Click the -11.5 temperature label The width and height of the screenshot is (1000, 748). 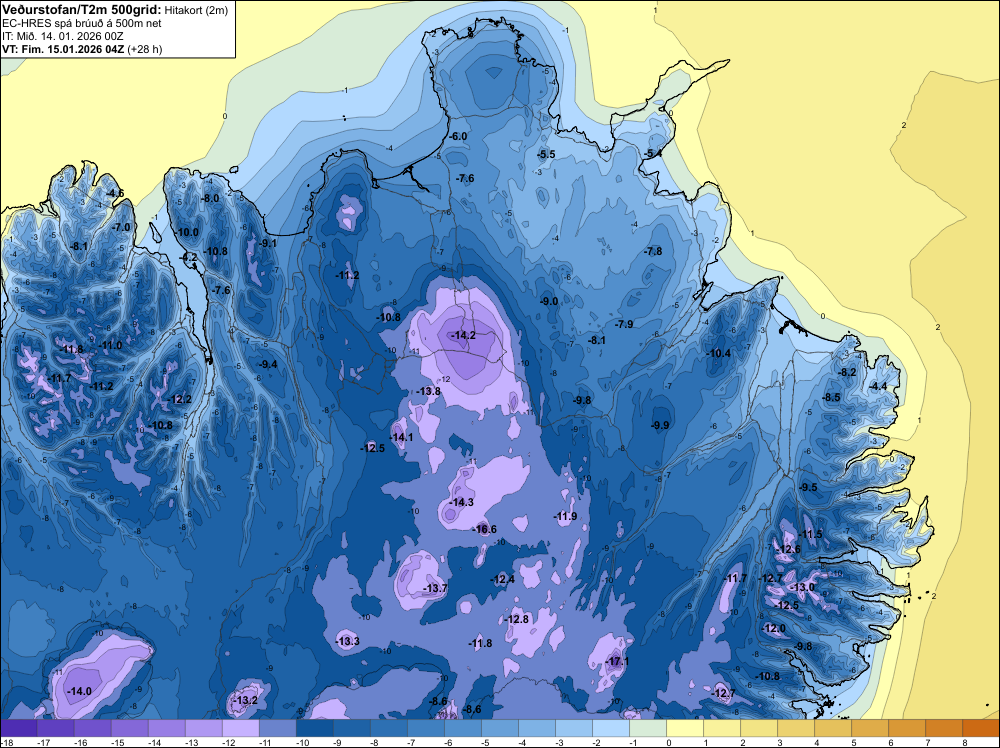(x=811, y=534)
